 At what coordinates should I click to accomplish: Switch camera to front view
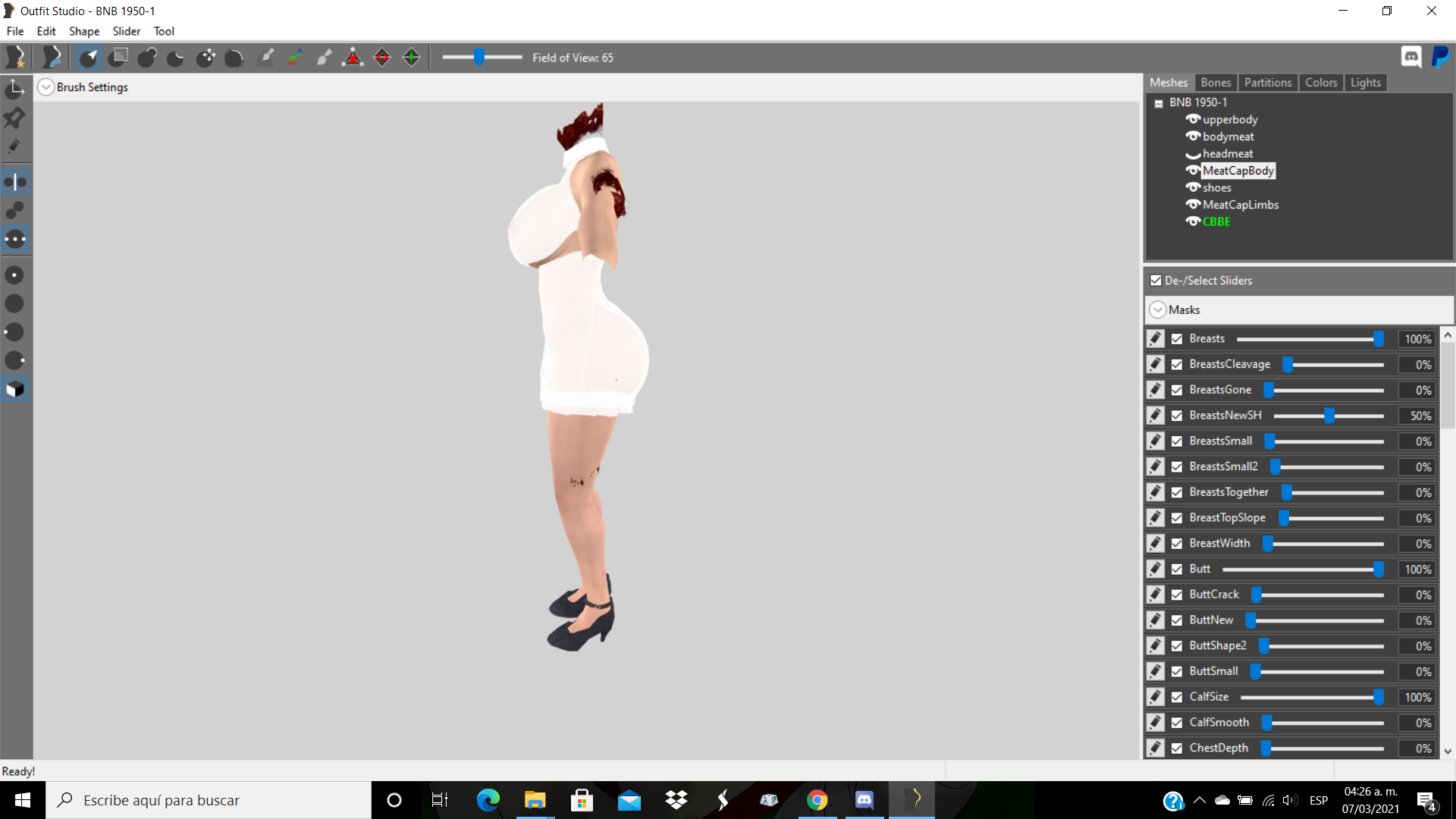coord(15,275)
